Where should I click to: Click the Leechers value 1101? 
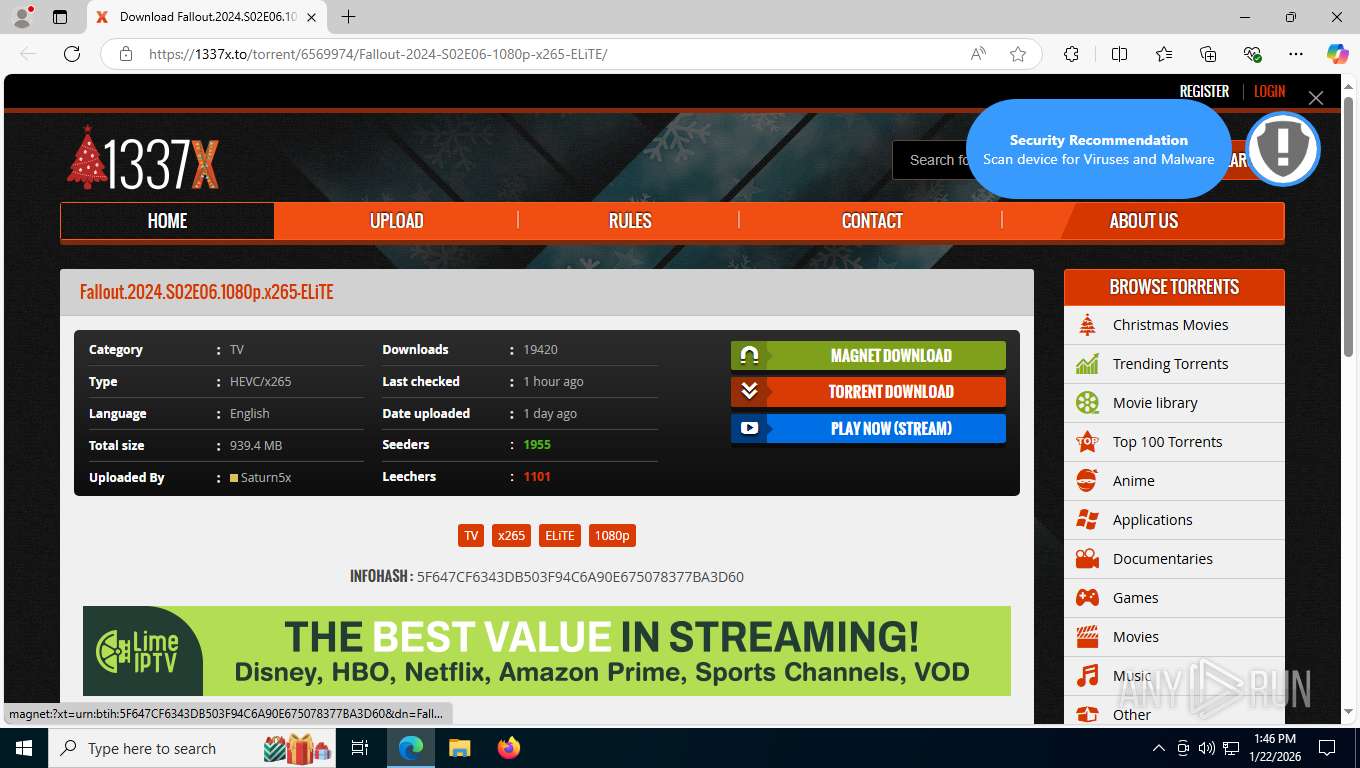(537, 477)
